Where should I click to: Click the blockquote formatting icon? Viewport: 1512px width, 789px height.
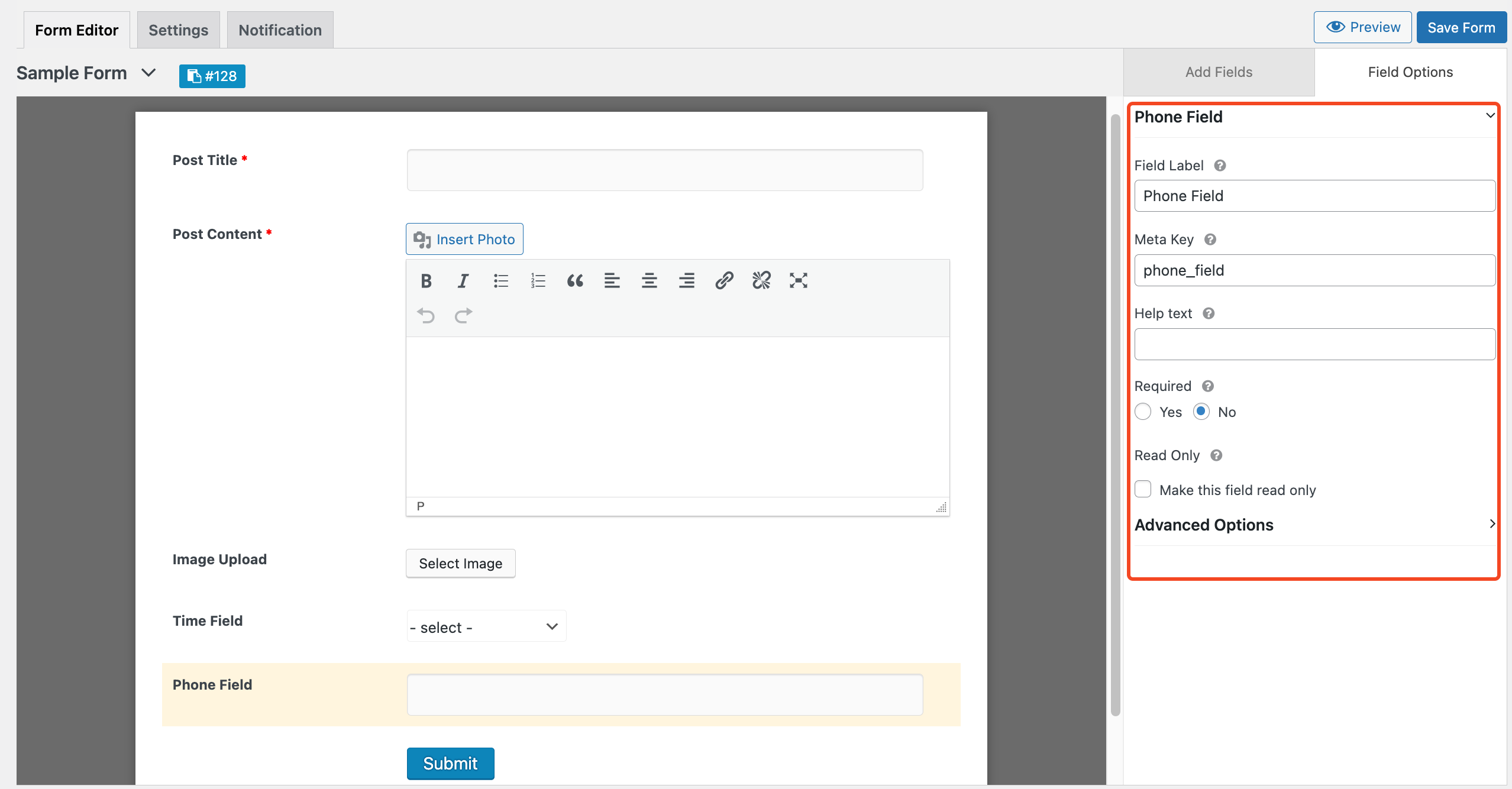(x=575, y=280)
